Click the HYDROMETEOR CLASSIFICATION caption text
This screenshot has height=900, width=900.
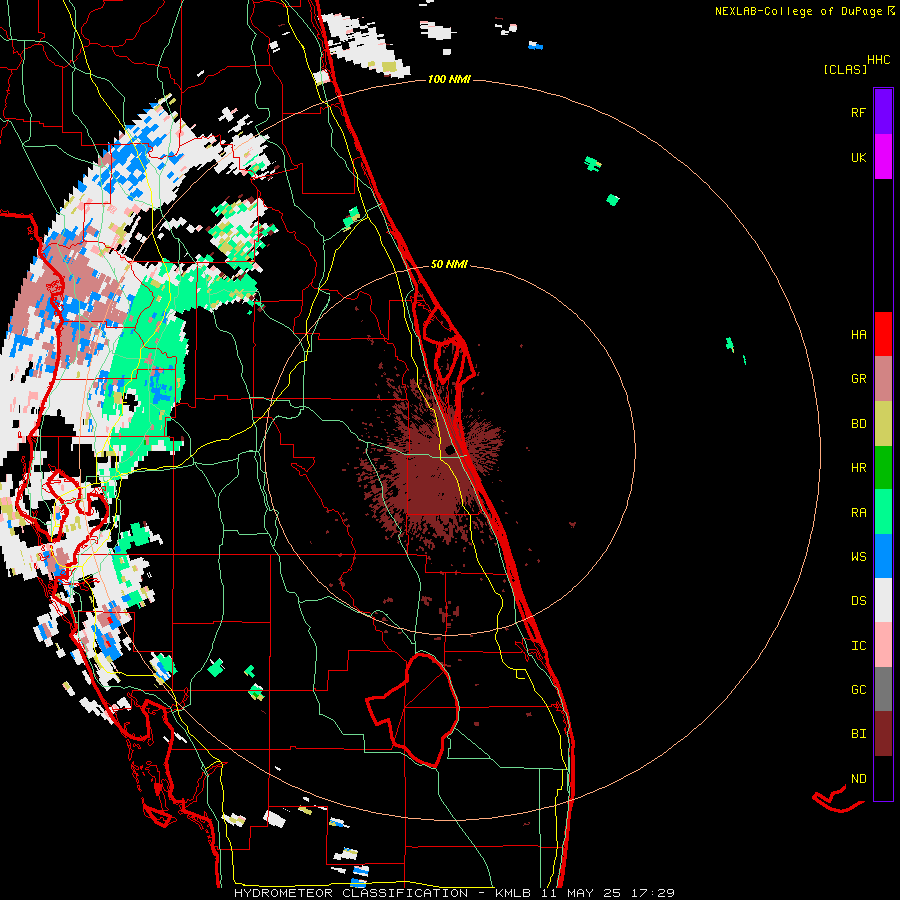[351, 893]
